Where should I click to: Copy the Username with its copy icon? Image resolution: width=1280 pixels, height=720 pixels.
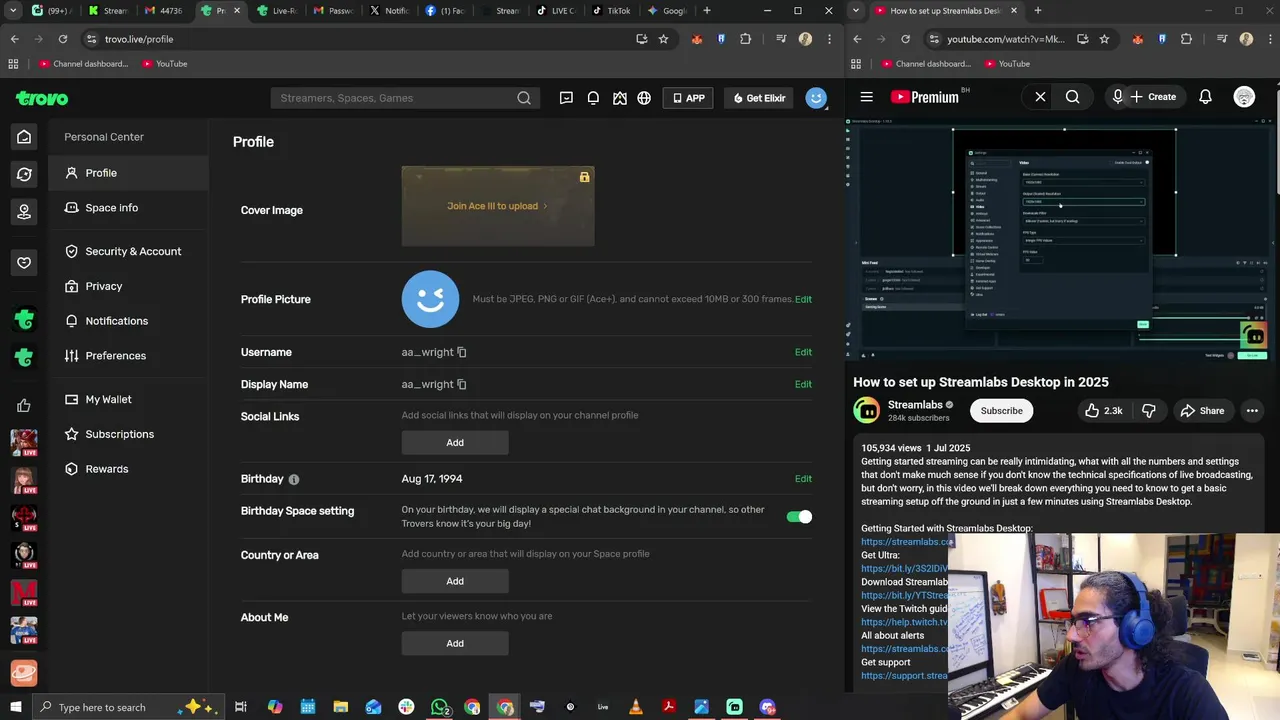pos(461,352)
